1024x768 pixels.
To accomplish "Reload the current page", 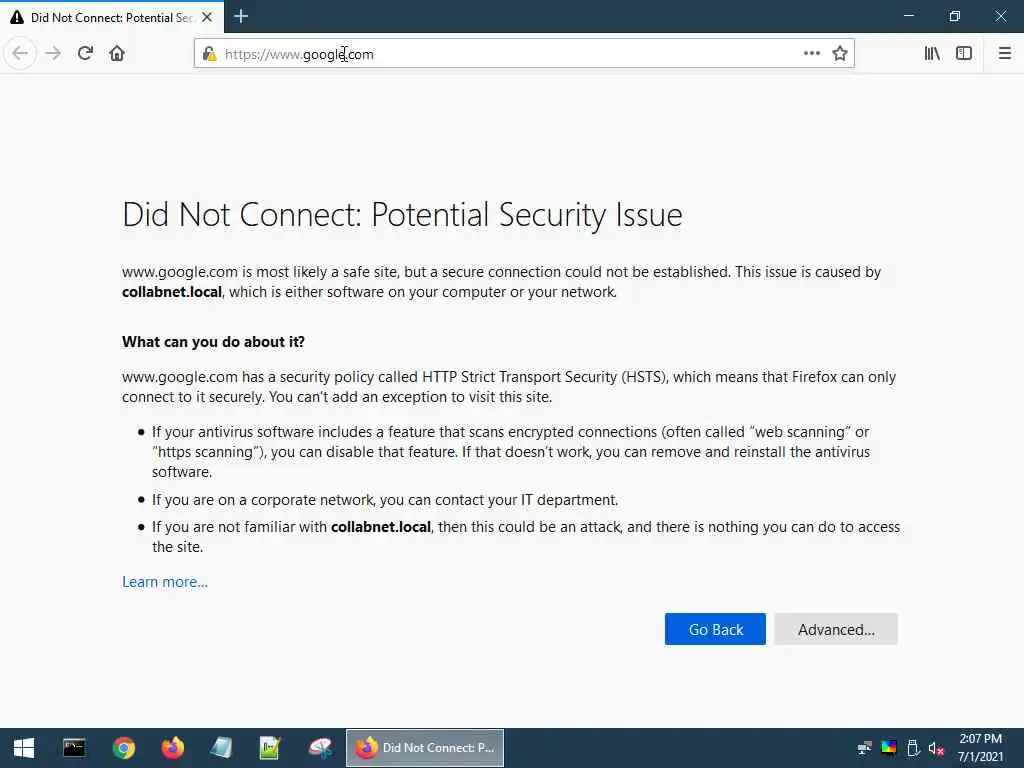I will point(85,53).
